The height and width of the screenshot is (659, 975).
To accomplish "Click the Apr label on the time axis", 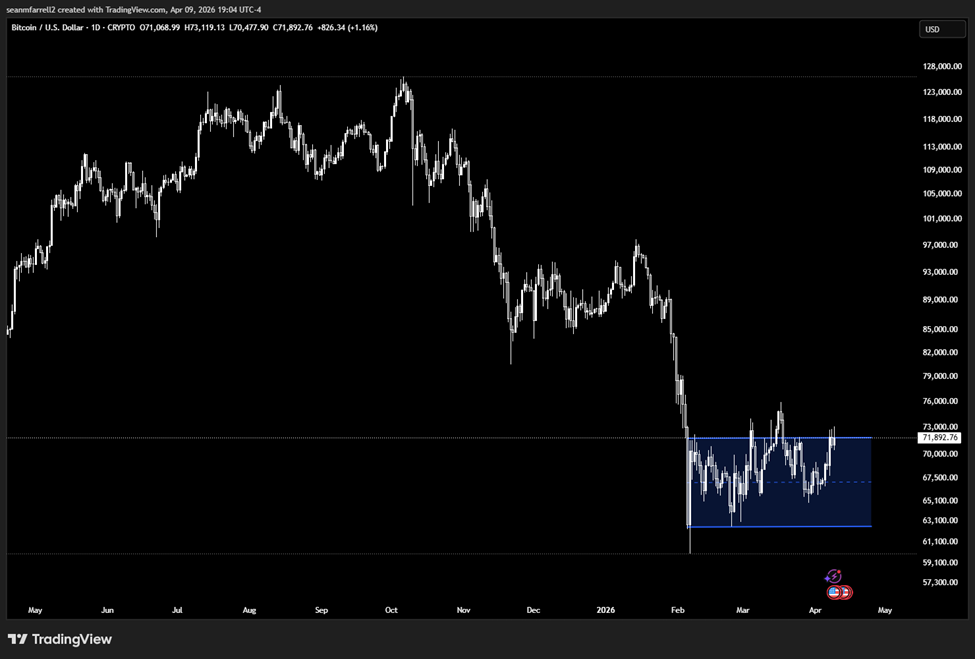I will click(815, 610).
